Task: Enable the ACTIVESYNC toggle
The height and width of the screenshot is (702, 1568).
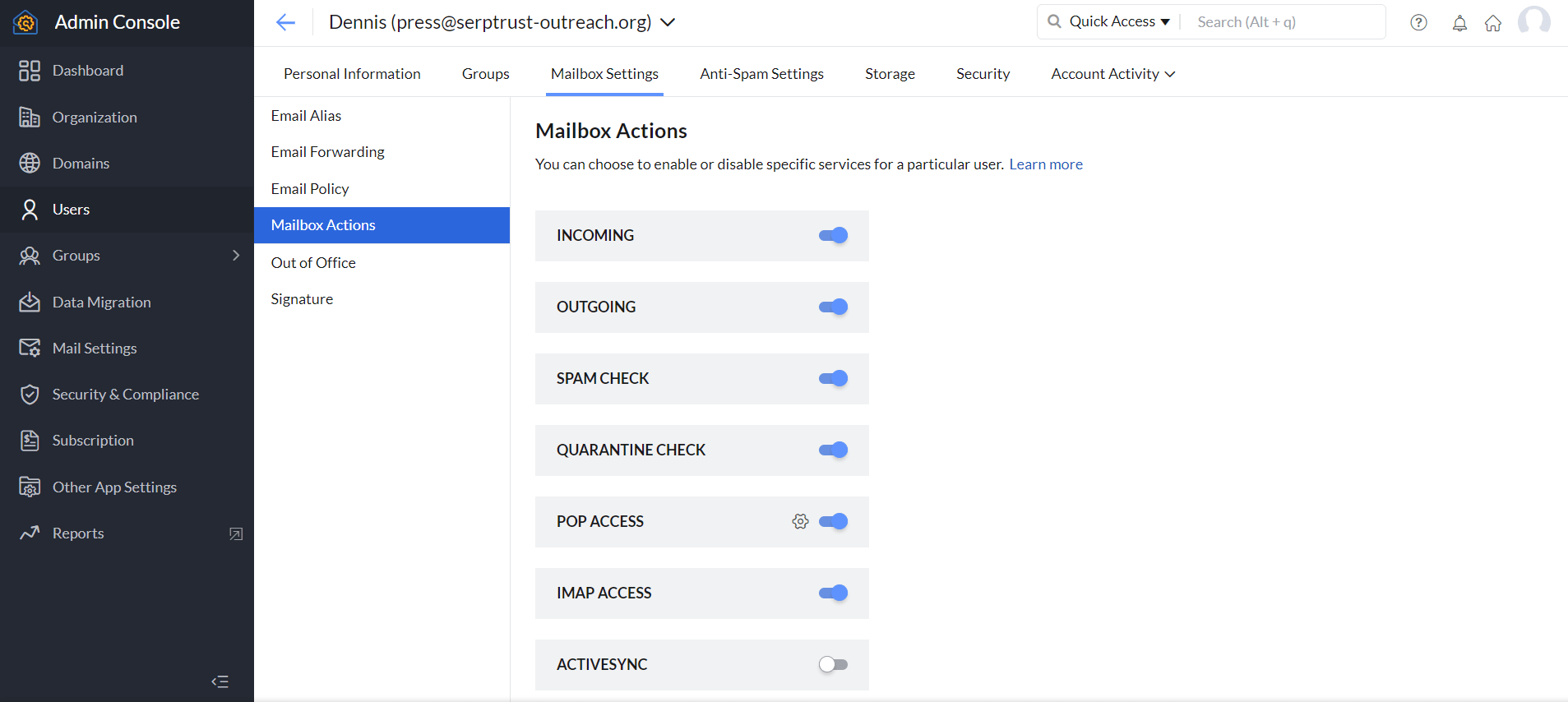Action: coord(833,664)
